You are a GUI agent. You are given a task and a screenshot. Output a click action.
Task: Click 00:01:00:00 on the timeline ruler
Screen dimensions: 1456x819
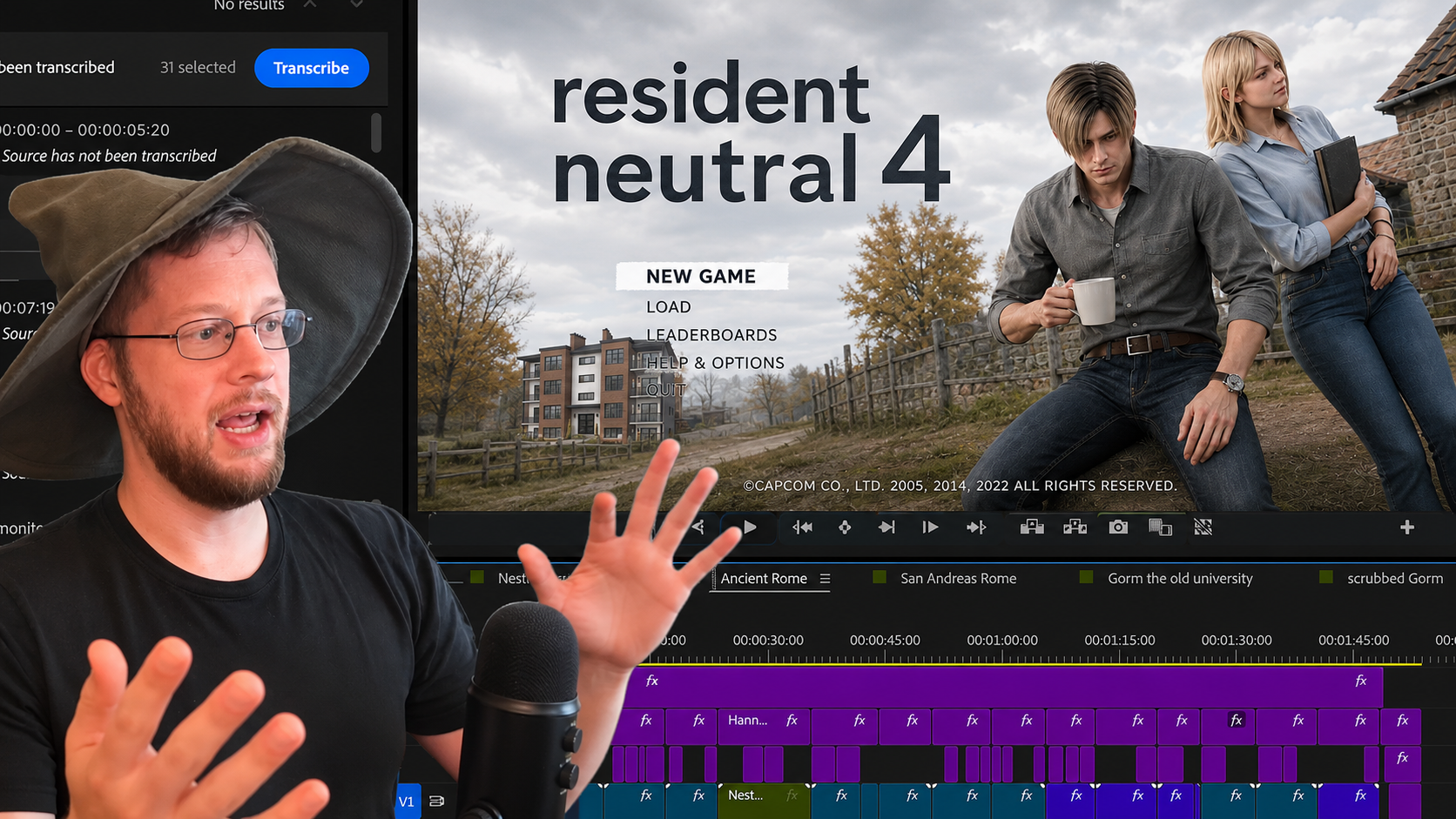pos(1002,640)
